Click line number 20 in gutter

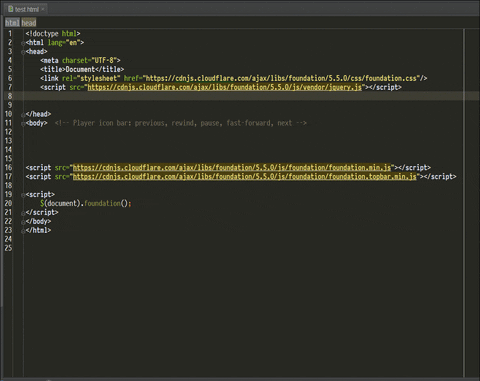(x=8, y=203)
